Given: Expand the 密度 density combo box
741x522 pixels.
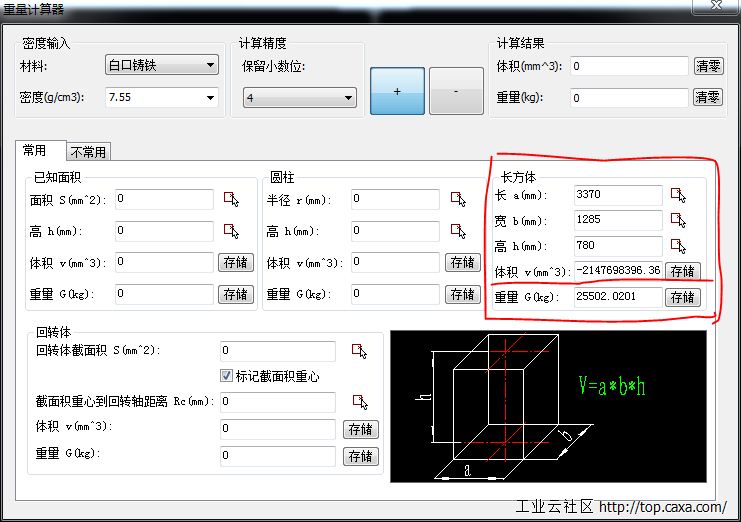Looking at the screenshot, I should (x=162, y=97).
